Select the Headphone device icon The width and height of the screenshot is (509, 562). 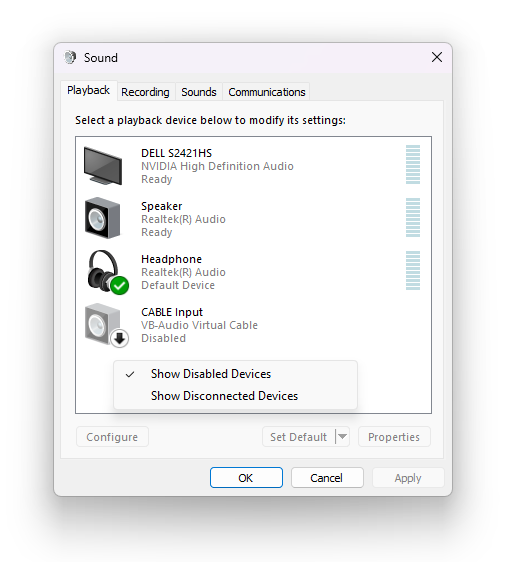pos(107,272)
